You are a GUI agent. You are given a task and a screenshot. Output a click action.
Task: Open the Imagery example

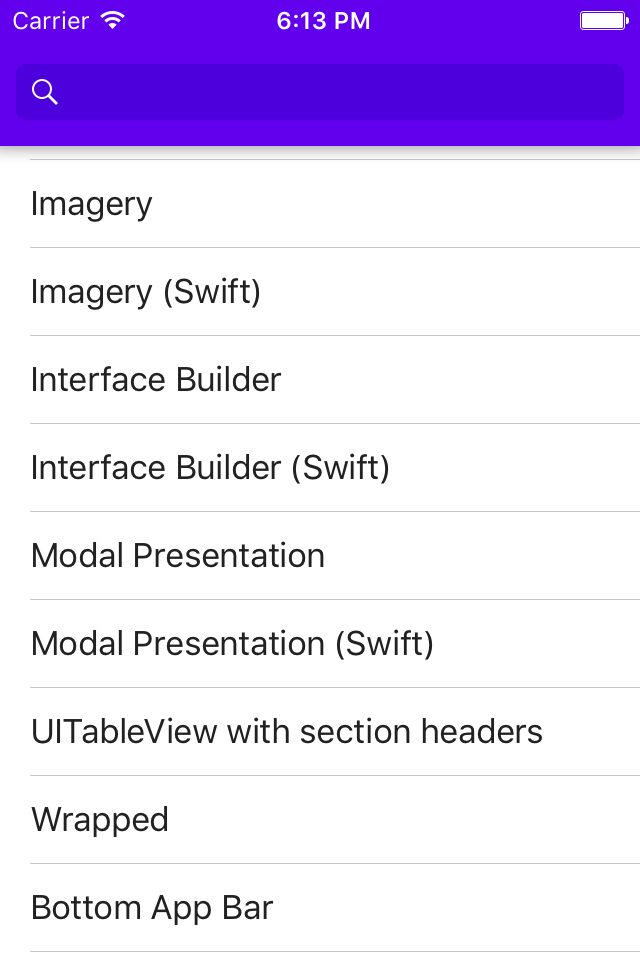(91, 203)
